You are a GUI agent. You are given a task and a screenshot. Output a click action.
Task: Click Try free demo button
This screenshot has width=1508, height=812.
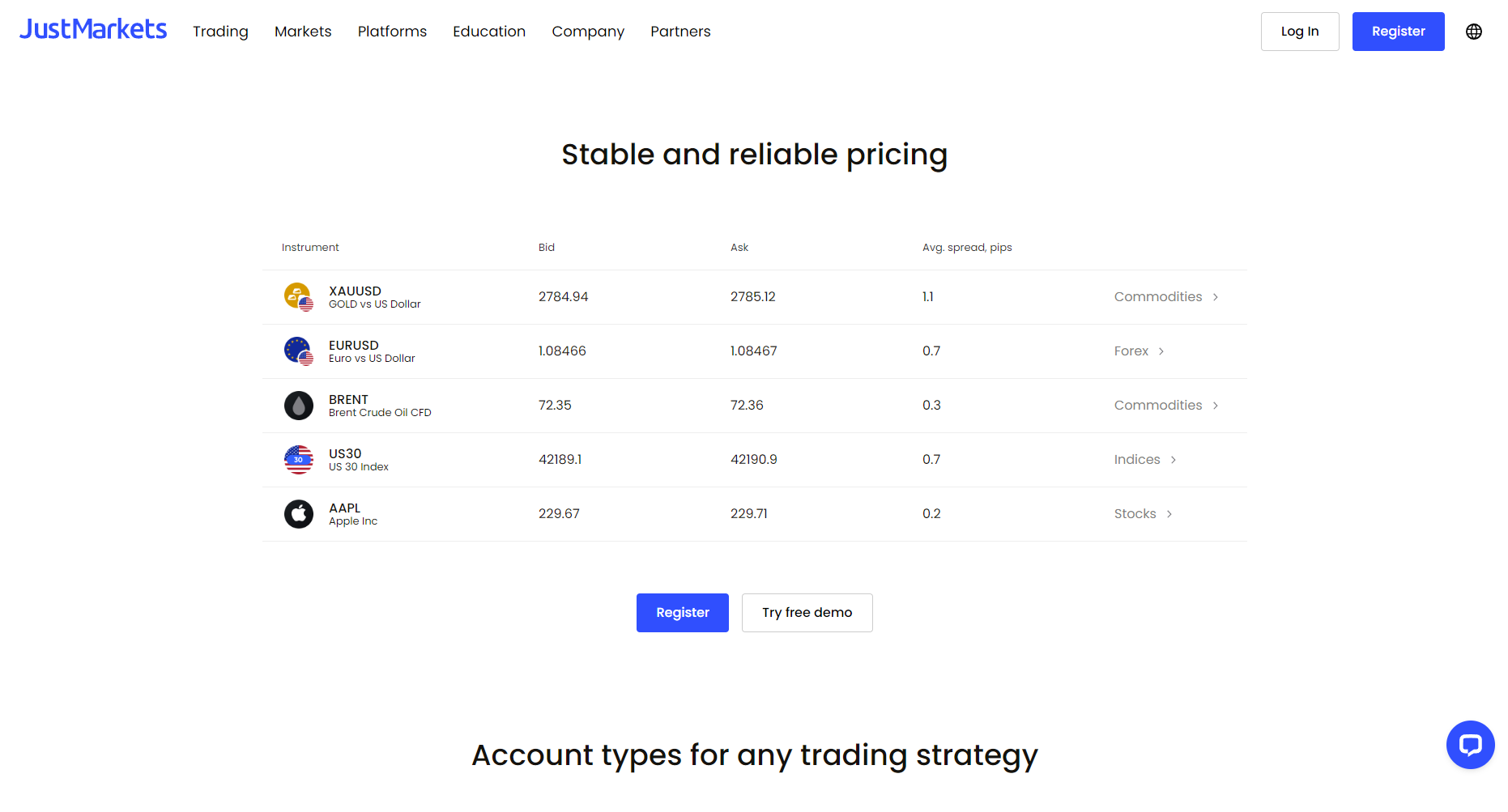point(807,613)
